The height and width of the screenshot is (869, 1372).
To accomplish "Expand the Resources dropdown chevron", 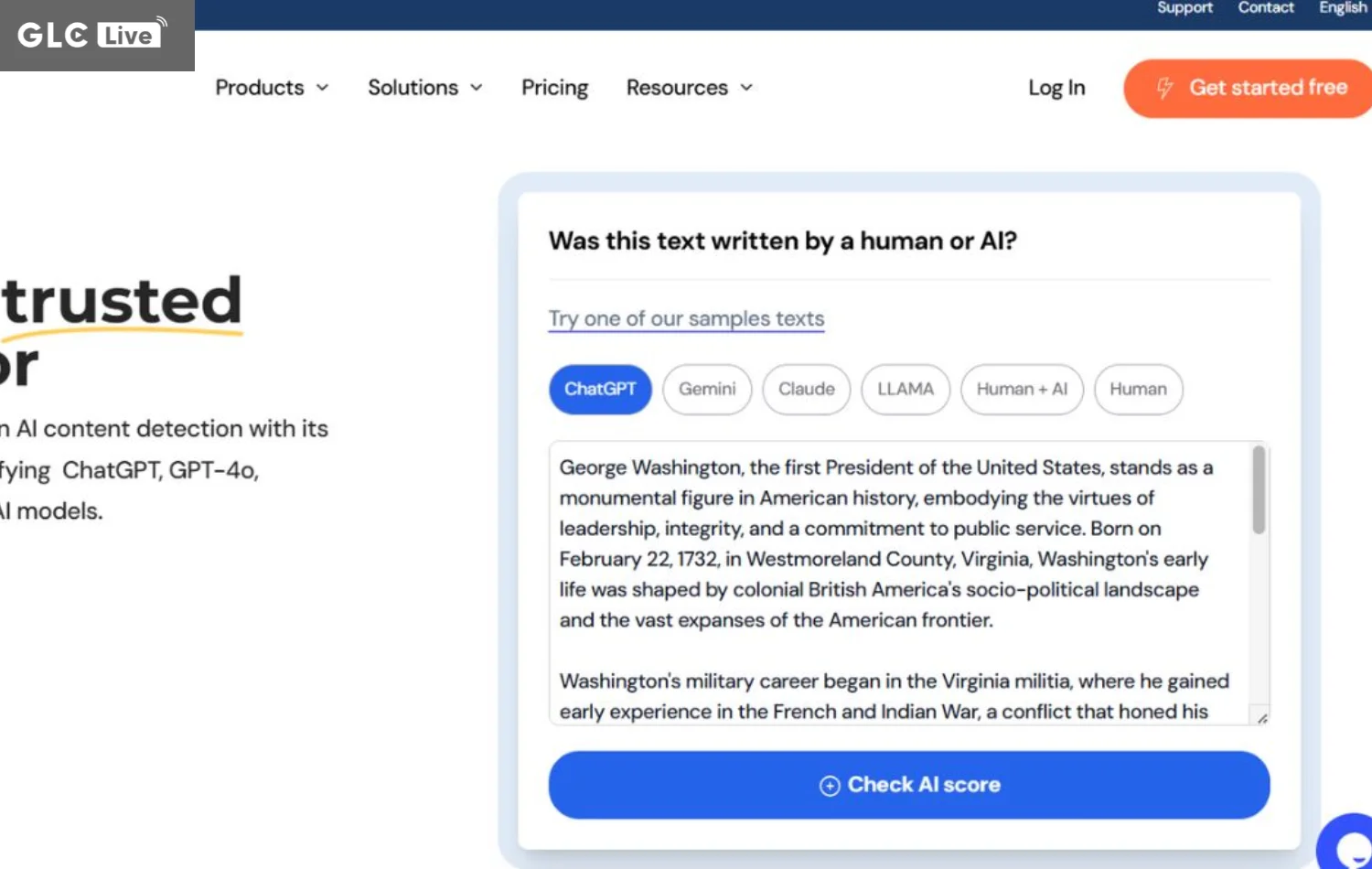I will pyautogui.click(x=746, y=88).
